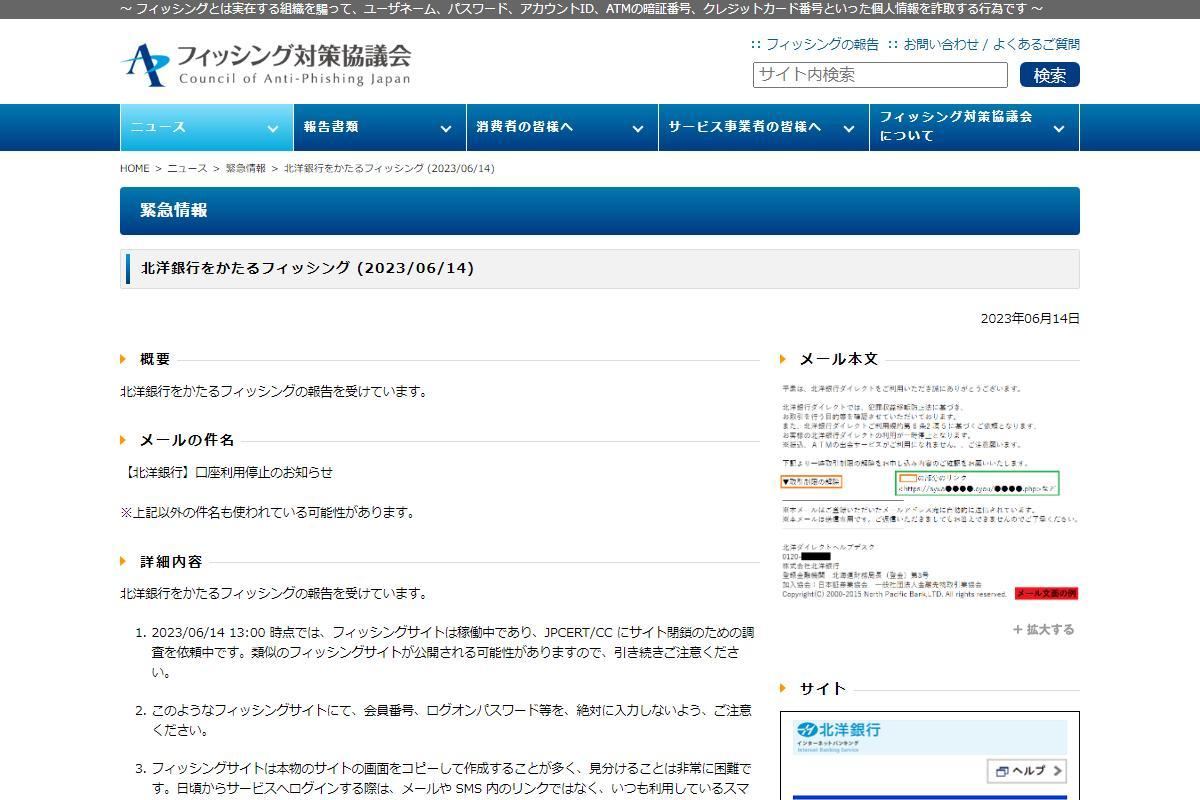Open the phishing email body thumbnail
This screenshot has width=1200, height=800.
click(930, 491)
